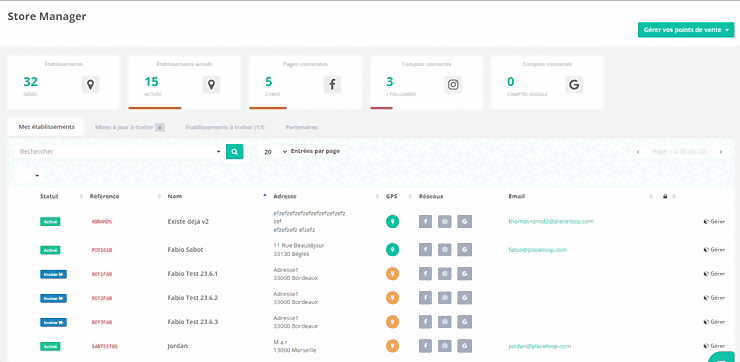Click the orange GPS pin for Jordan

pos(393,346)
